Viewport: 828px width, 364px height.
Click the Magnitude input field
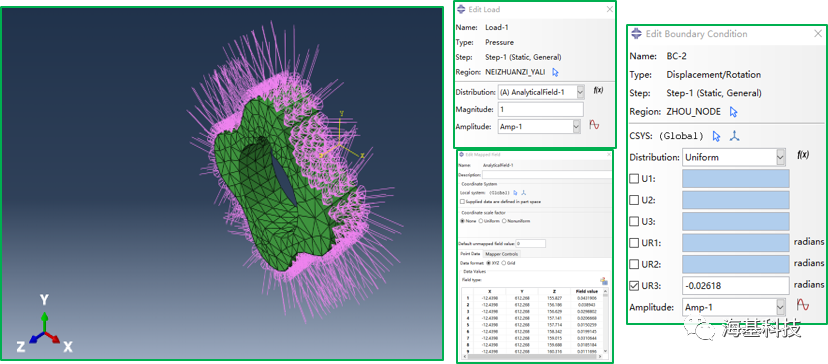click(x=541, y=109)
